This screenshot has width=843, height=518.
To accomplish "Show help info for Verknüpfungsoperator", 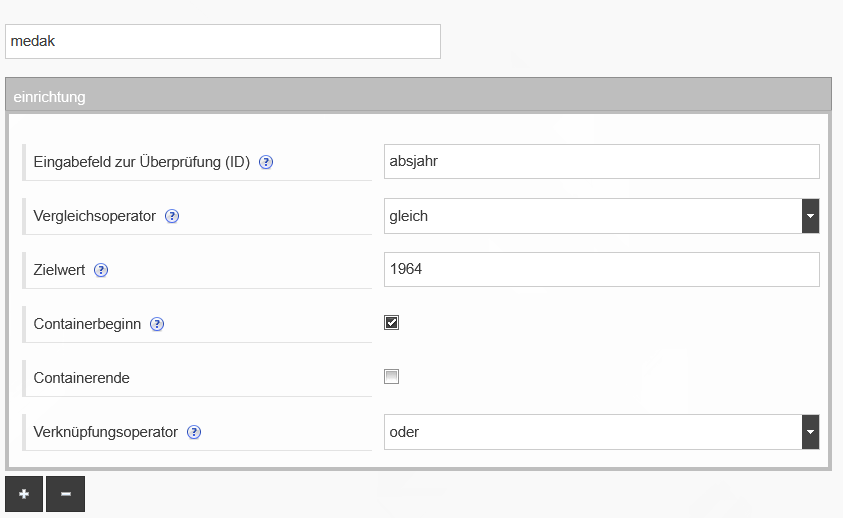I will coord(194,432).
